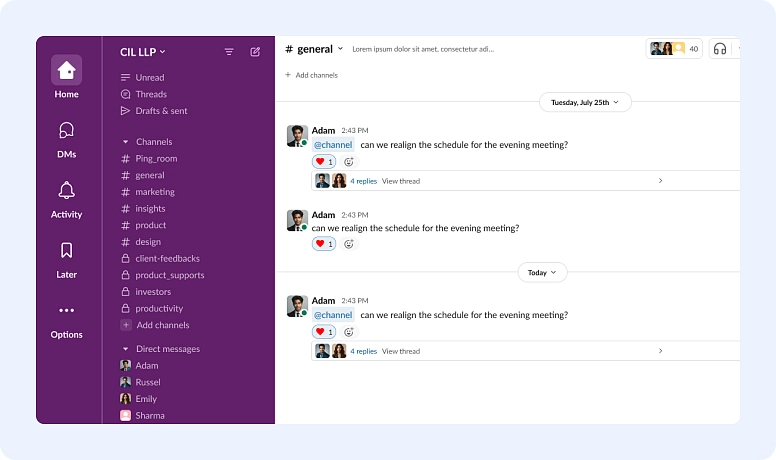Collapse the Direct messages section
Image resolution: width=776 pixels, height=460 pixels.
[x=125, y=349]
